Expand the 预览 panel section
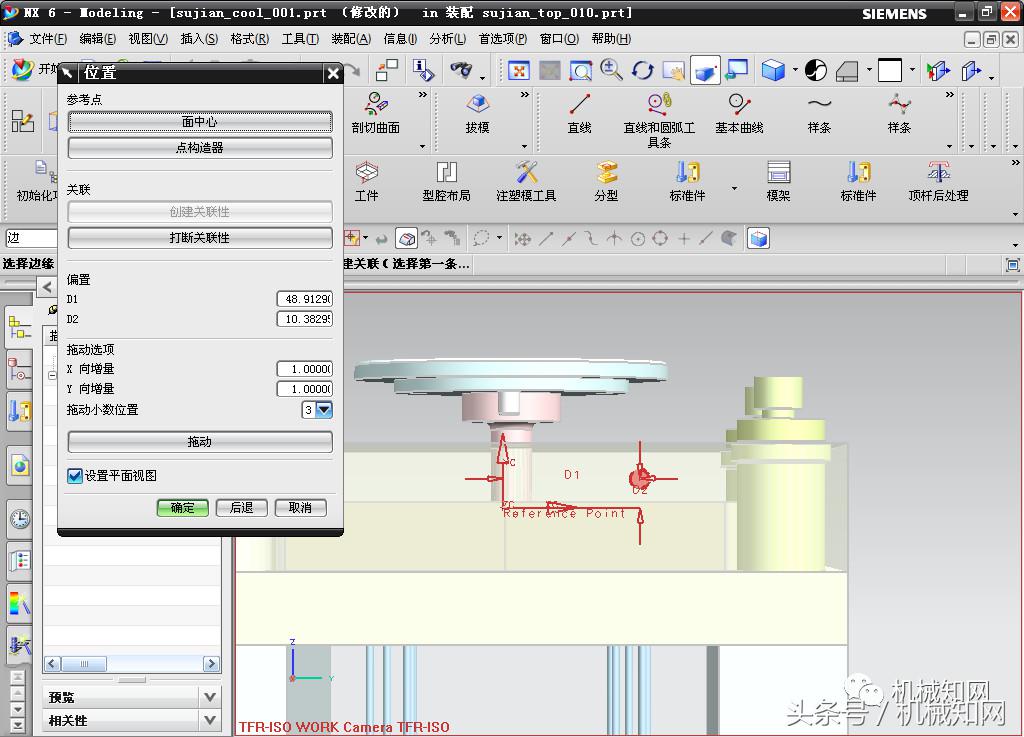 click(209, 697)
